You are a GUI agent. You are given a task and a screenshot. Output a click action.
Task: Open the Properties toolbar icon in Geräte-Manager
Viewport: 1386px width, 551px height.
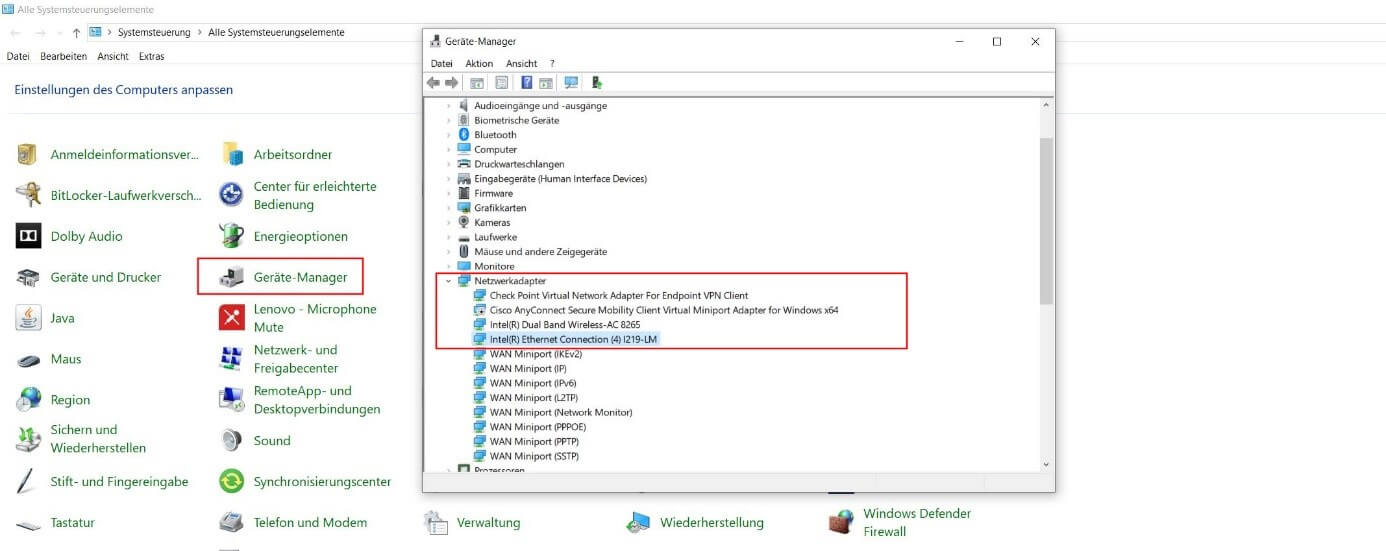[501, 83]
